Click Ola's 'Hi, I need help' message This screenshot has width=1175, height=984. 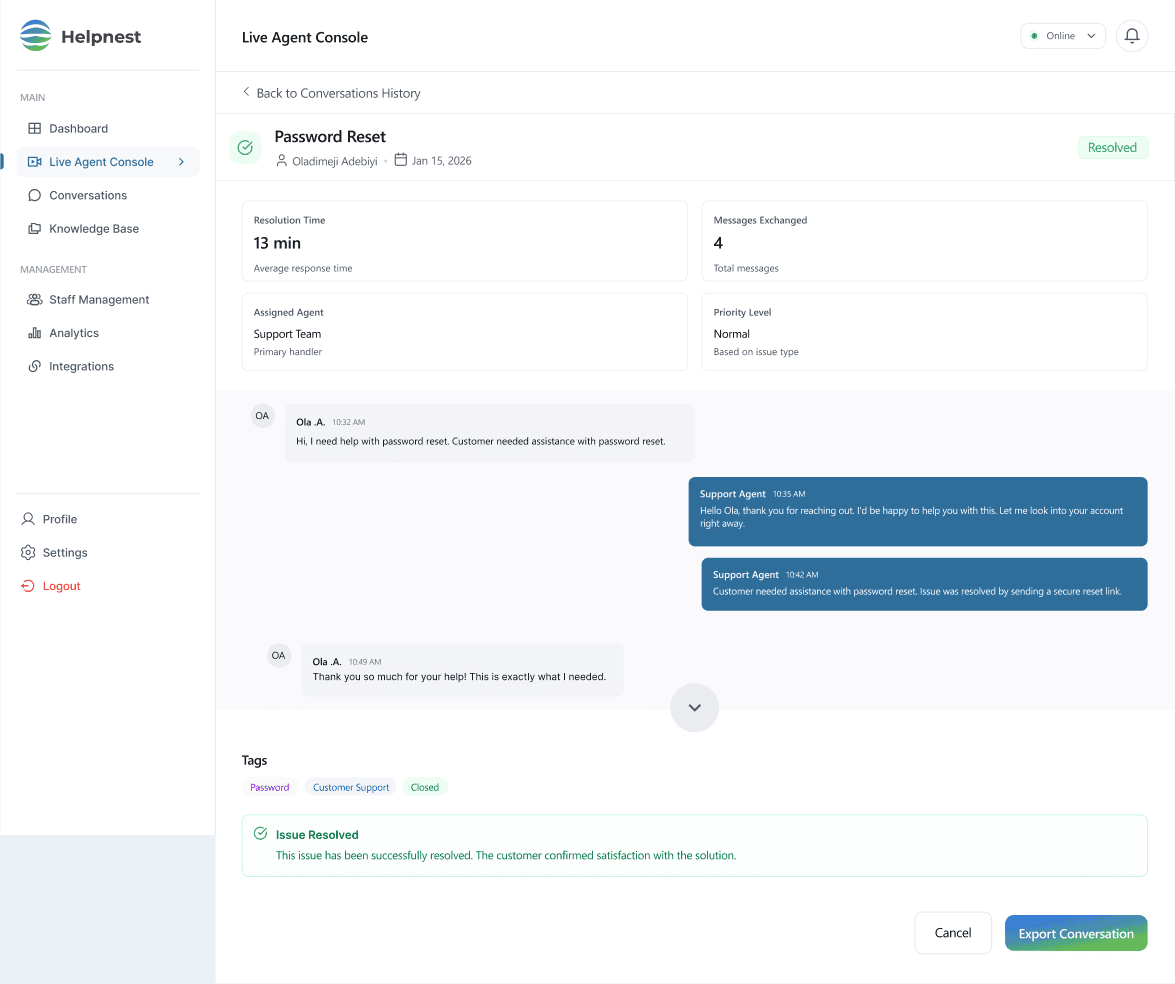tap(489, 433)
